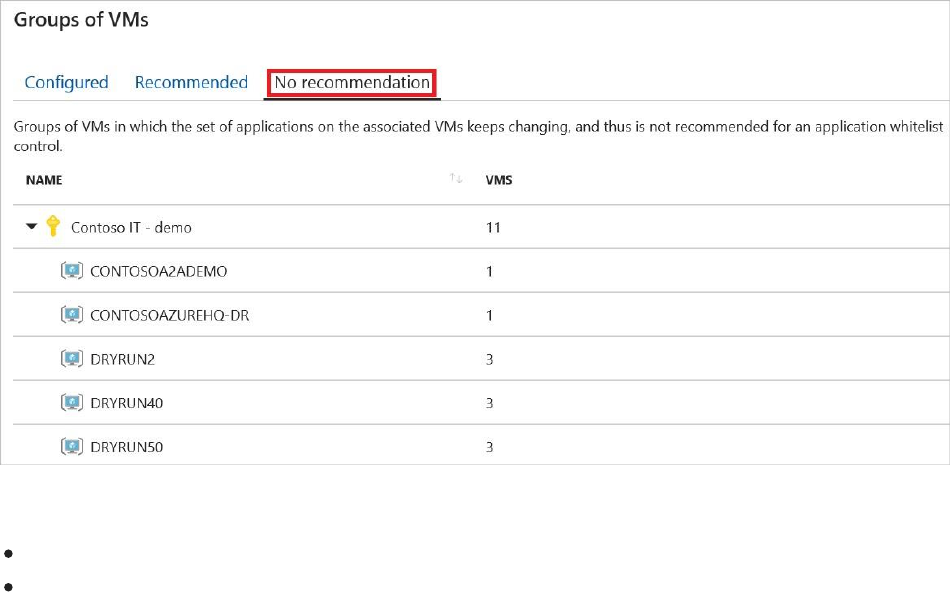Click the NAME column header
Image resolution: width=950 pixels, height=592 pixels.
(44, 180)
